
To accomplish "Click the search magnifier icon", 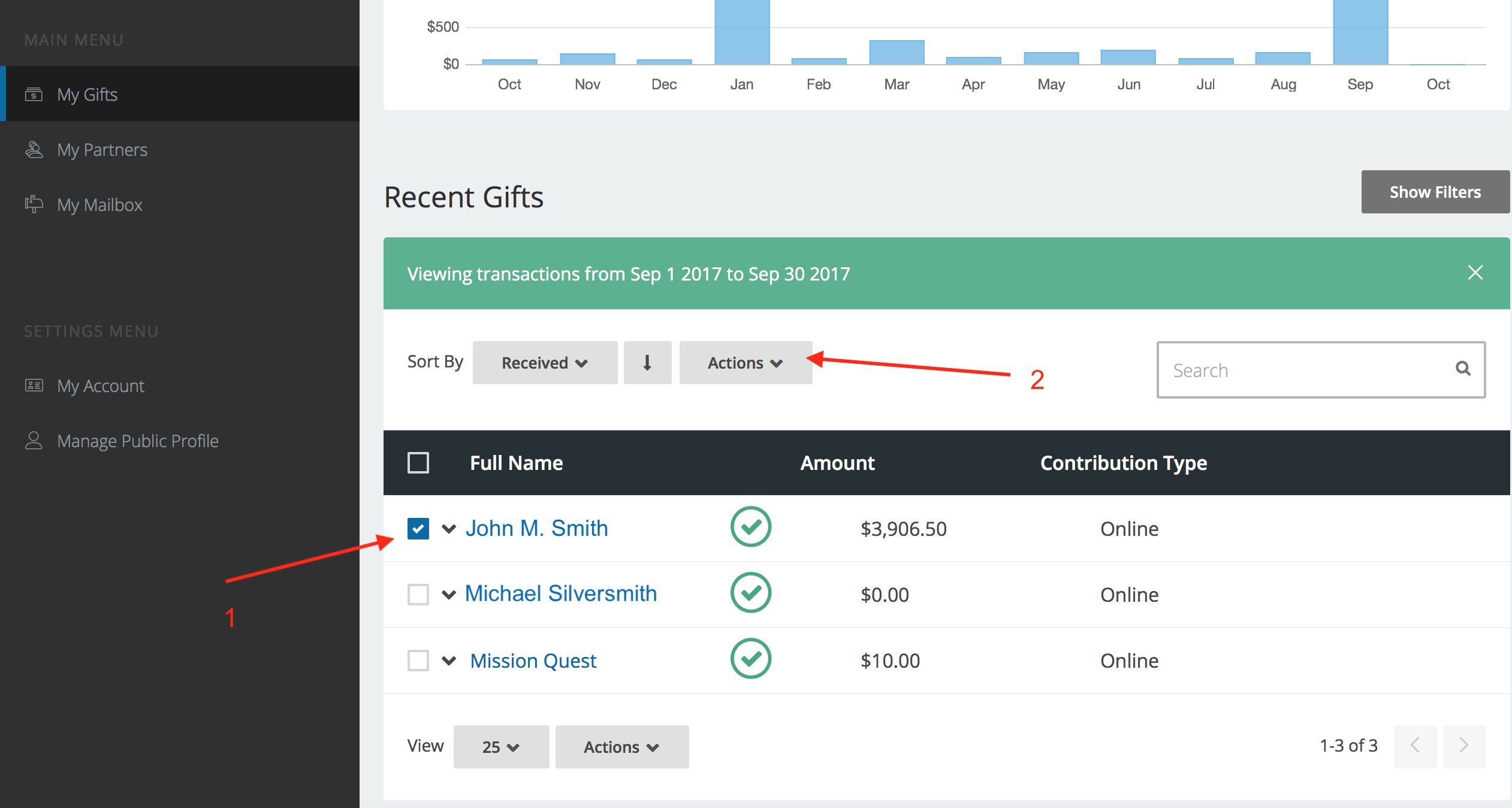I will coord(1463,369).
